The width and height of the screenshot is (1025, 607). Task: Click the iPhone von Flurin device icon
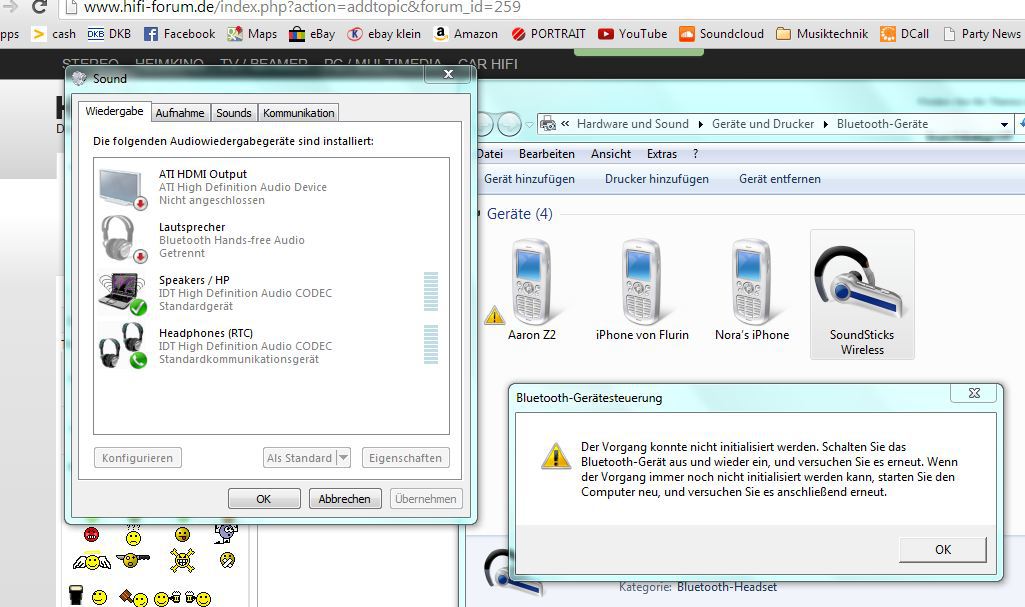641,278
